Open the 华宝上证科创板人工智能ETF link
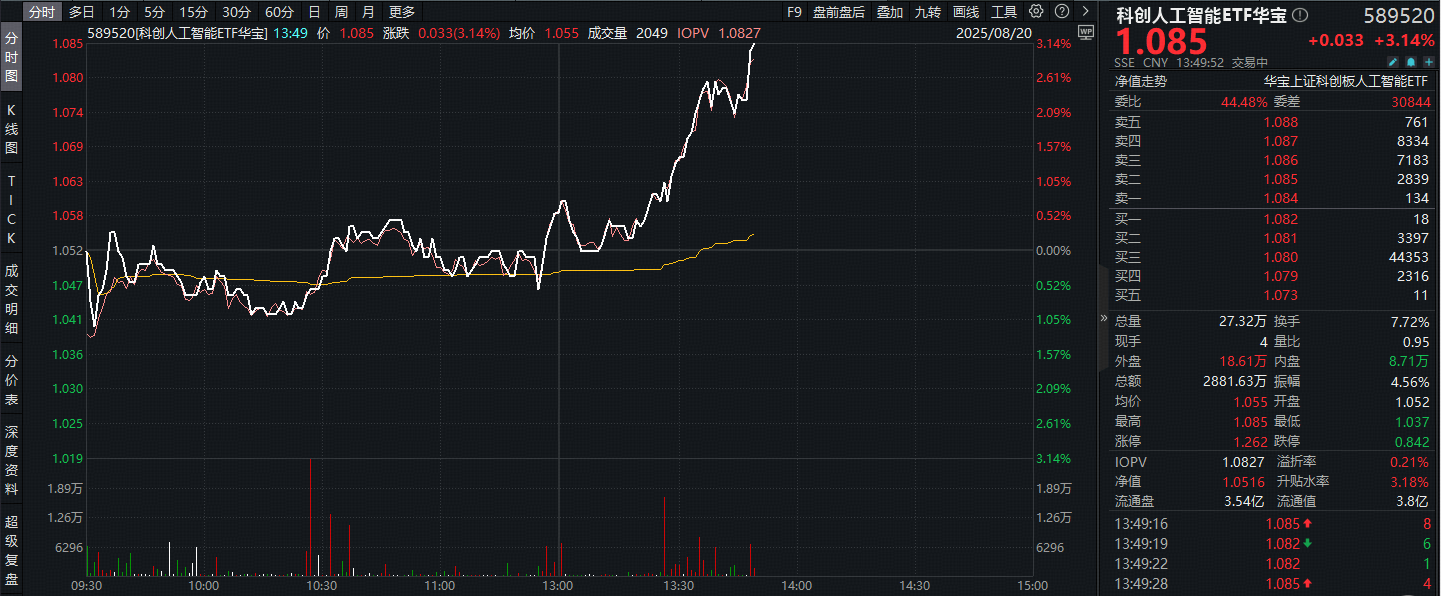The height and width of the screenshot is (596, 1441). click(1346, 83)
